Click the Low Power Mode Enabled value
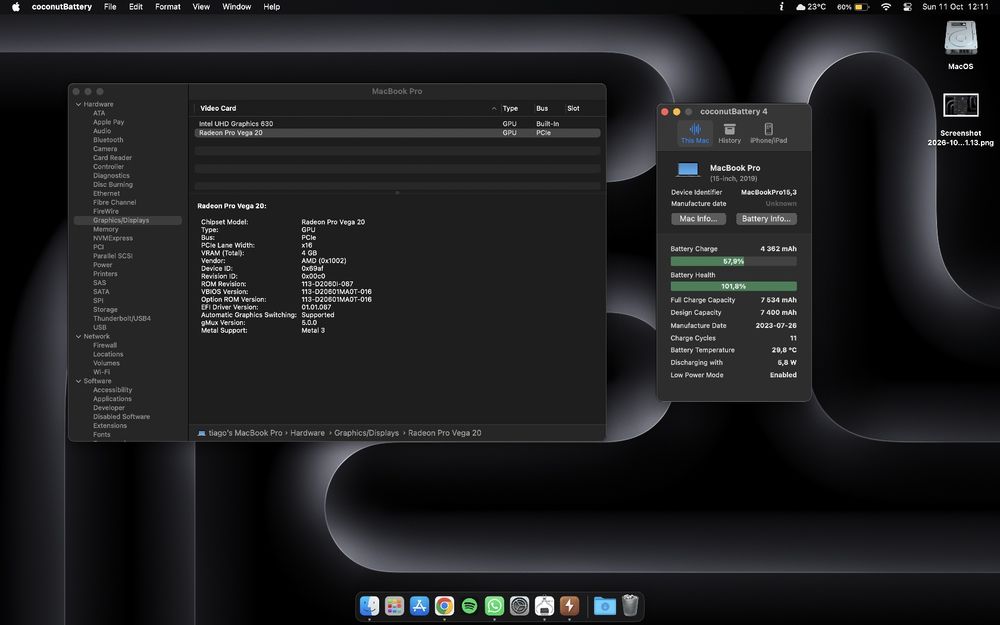Image resolution: width=1000 pixels, height=625 pixels. coord(783,375)
